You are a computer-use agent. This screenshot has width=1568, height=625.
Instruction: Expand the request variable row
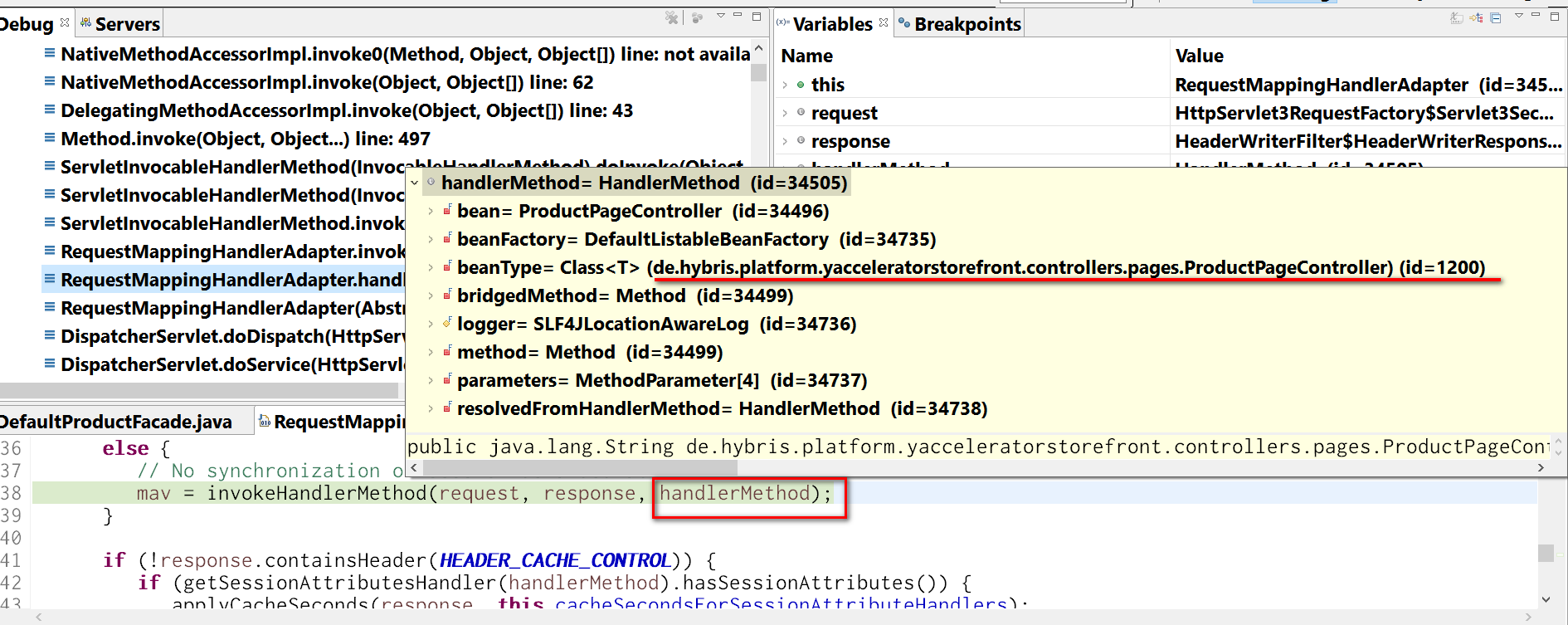785,113
